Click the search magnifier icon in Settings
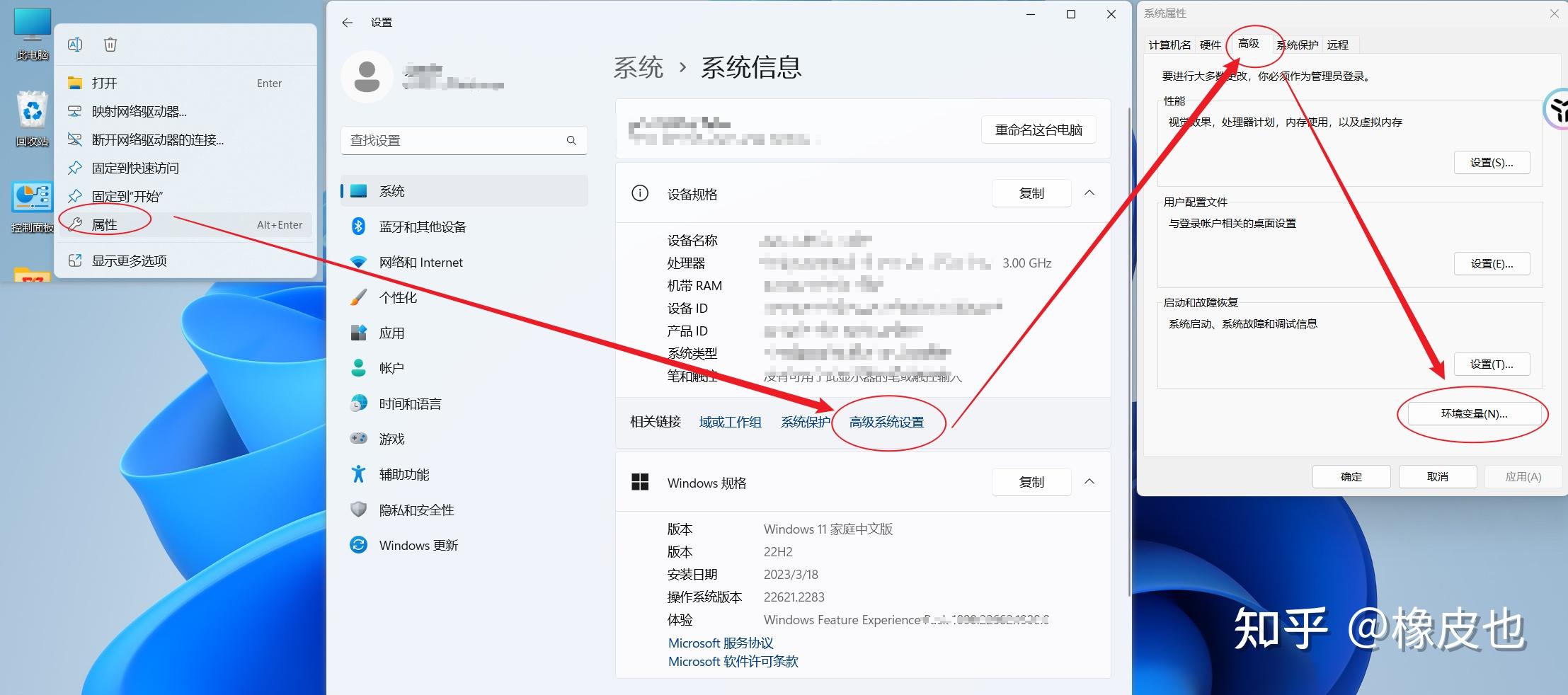This screenshot has width=1568, height=695. pyautogui.click(x=571, y=140)
